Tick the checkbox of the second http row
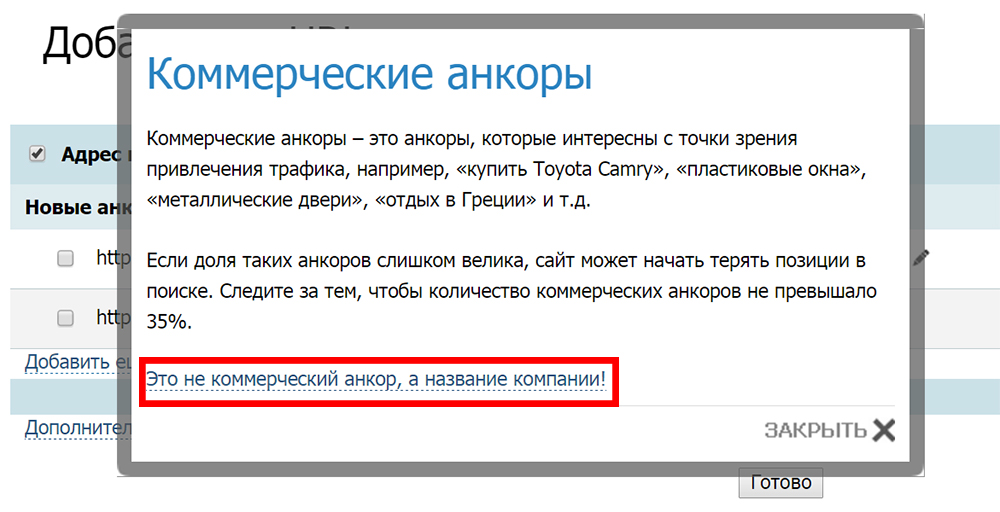The width and height of the screenshot is (1000, 512). tap(65, 318)
